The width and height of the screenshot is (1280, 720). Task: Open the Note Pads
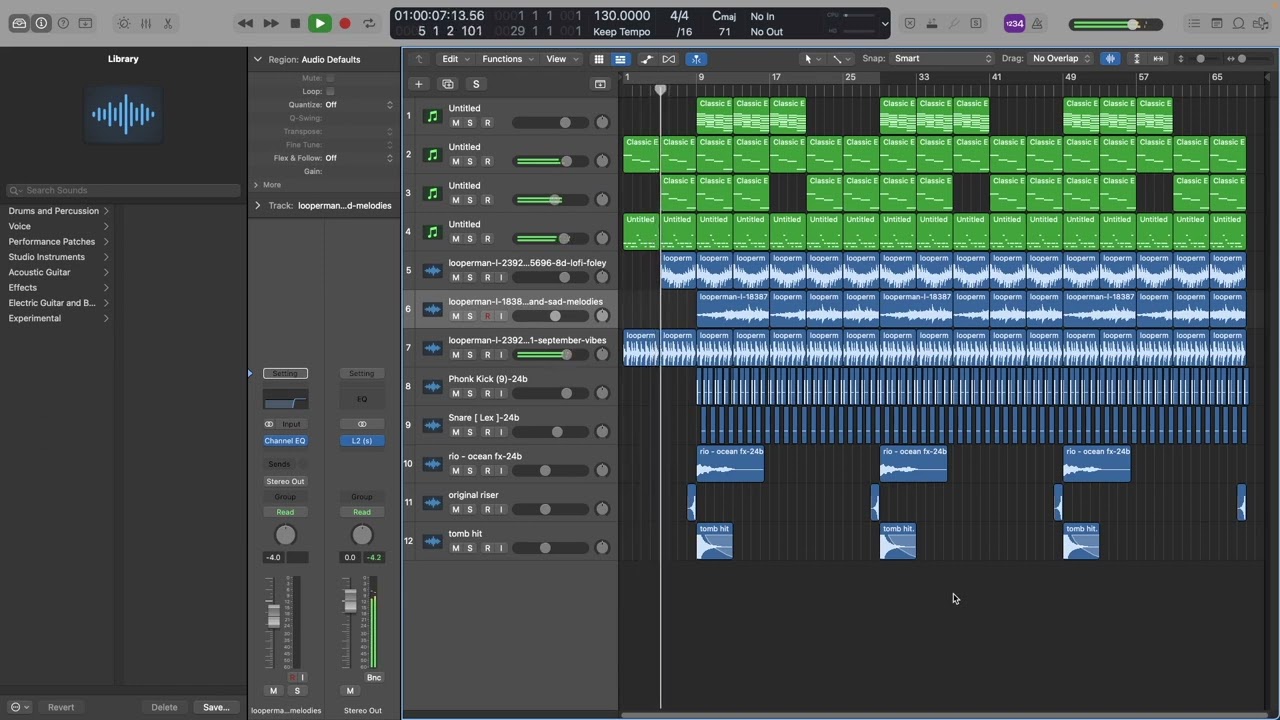pyautogui.click(x=1216, y=23)
